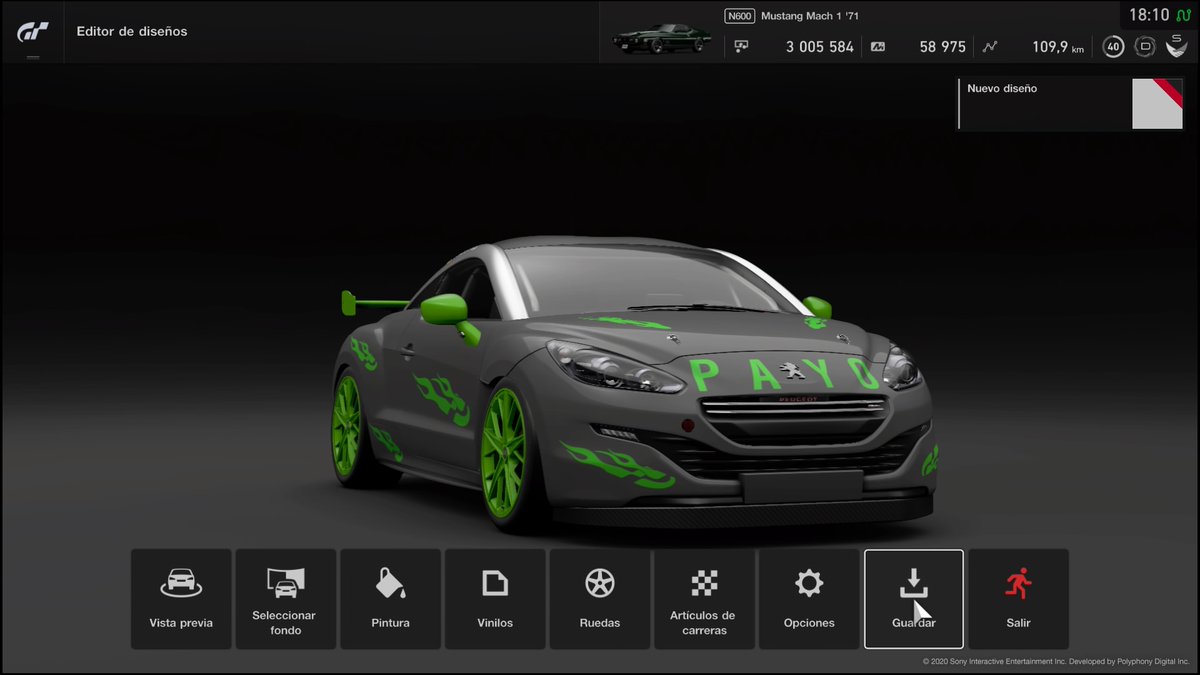Screen dimensions: 1200x675
Task: Open the Ruedas wheels editor
Action: tap(600, 598)
